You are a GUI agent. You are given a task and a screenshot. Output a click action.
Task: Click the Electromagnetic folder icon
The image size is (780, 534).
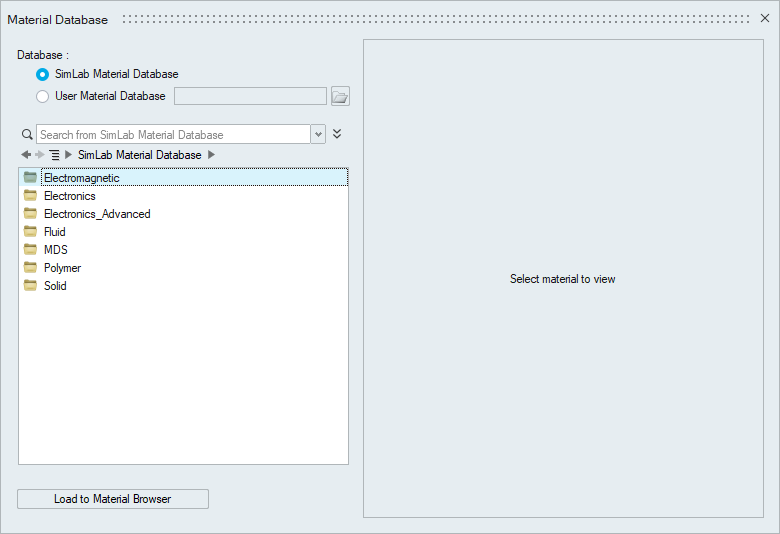(x=31, y=177)
